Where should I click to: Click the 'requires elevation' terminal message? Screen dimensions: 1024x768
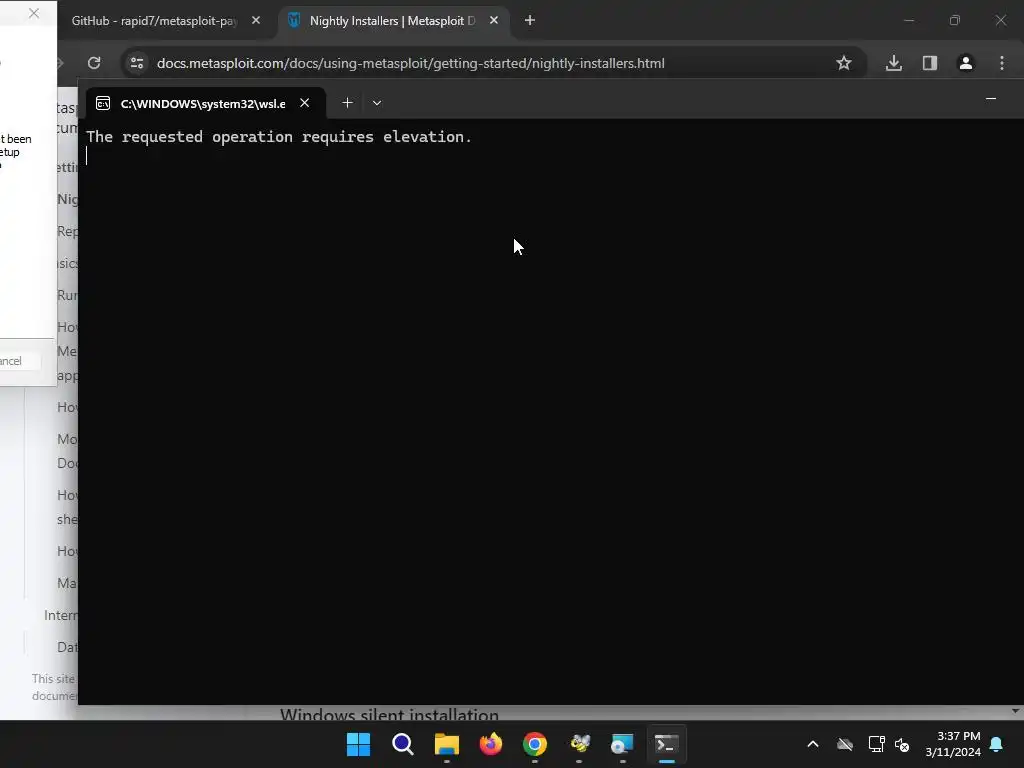coord(279,136)
